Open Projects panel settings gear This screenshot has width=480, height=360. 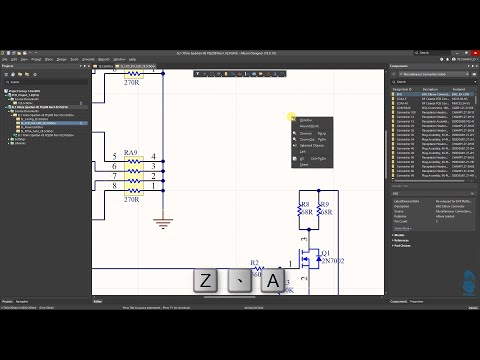pos(35,74)
